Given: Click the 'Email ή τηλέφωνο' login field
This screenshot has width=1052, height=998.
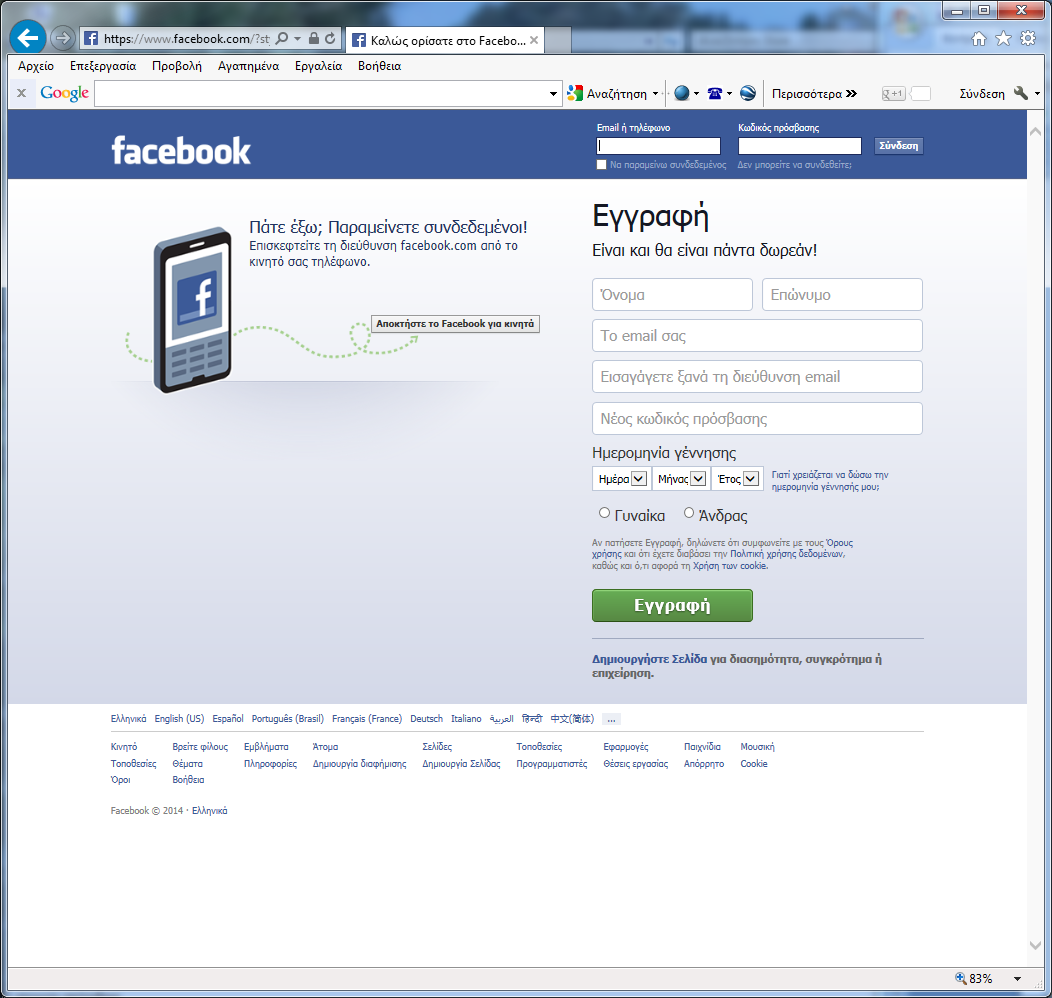Looking at the screenshot, I should click(658, 146).
